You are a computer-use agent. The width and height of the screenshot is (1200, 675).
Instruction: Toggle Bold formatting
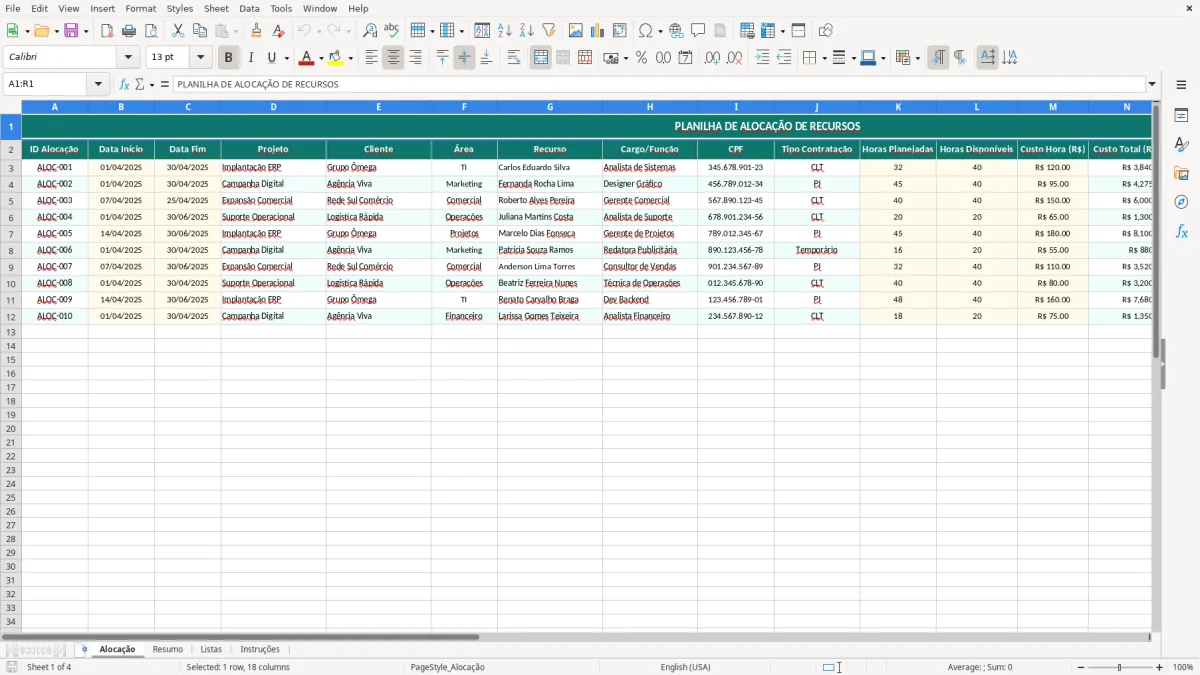click(x=229, y=58)
